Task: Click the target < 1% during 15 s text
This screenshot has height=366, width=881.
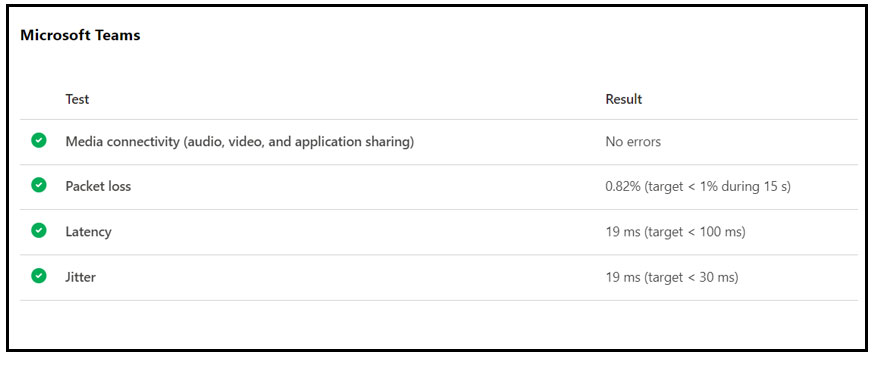Action: [x=717, y=187]
